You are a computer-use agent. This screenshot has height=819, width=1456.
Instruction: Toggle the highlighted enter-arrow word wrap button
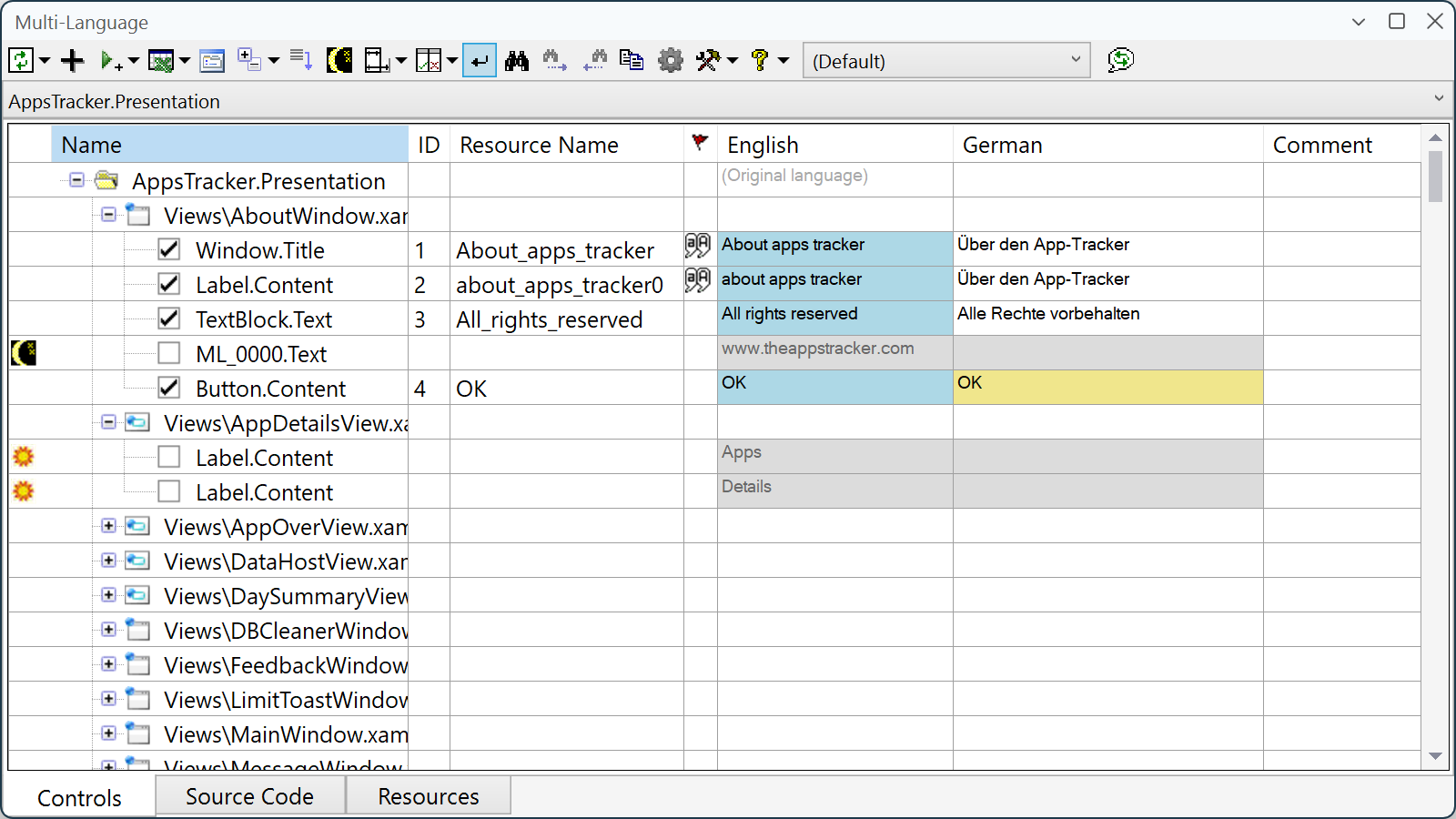480,61
